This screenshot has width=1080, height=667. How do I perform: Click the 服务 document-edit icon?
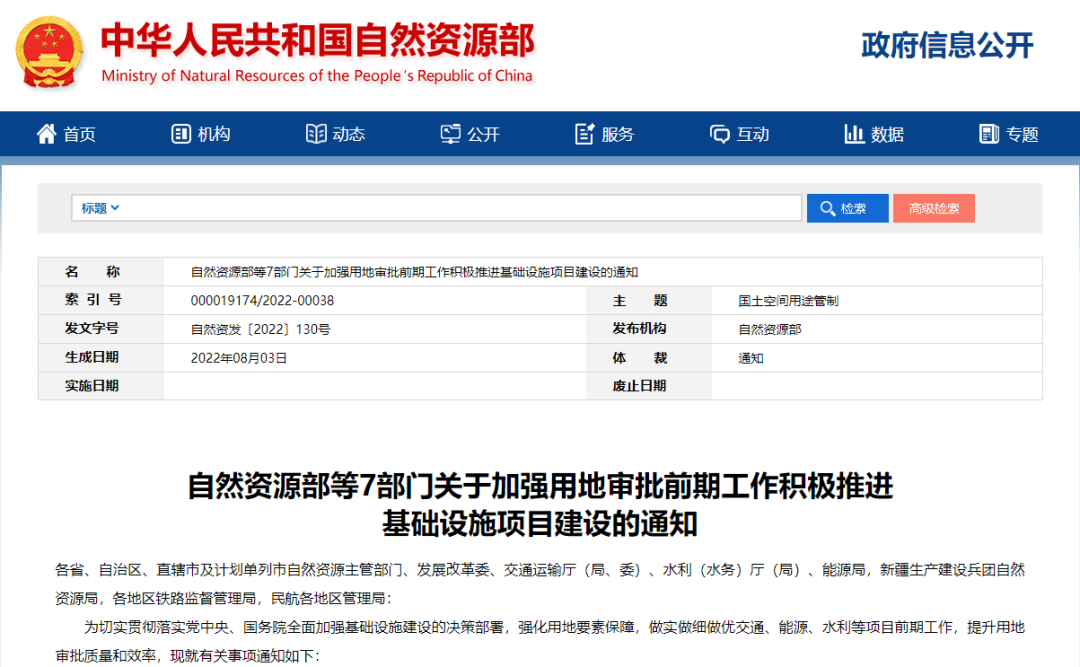pyautogui.click(x=585, y=134)
